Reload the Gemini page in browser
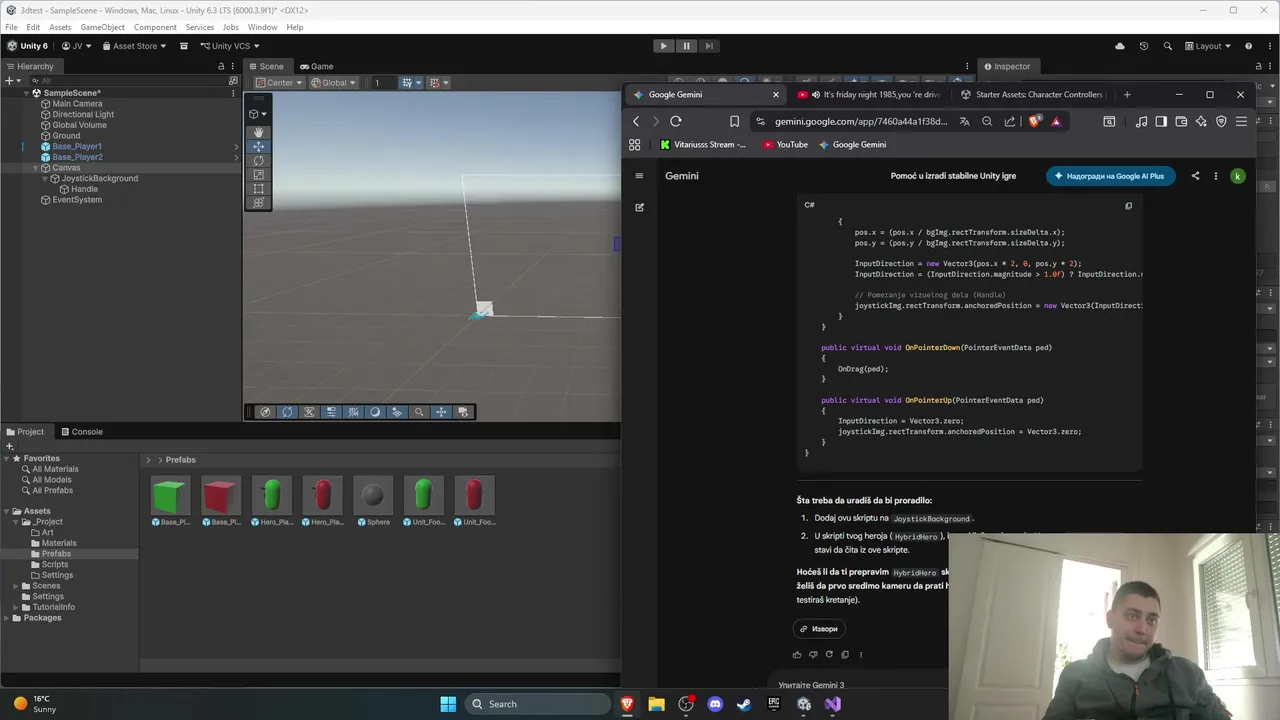1280x720 pixels. tap(676, 121)
